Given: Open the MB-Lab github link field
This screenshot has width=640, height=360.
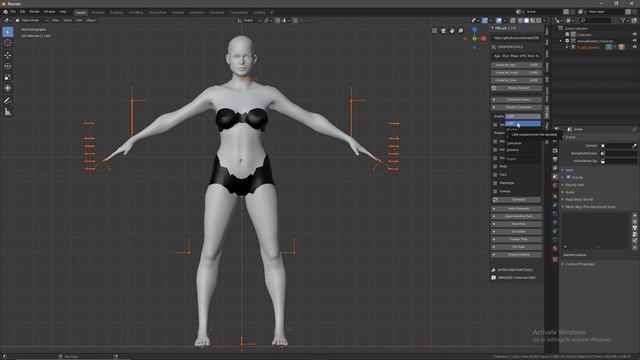Looking at the screenshot, I should tap(516, 38).
